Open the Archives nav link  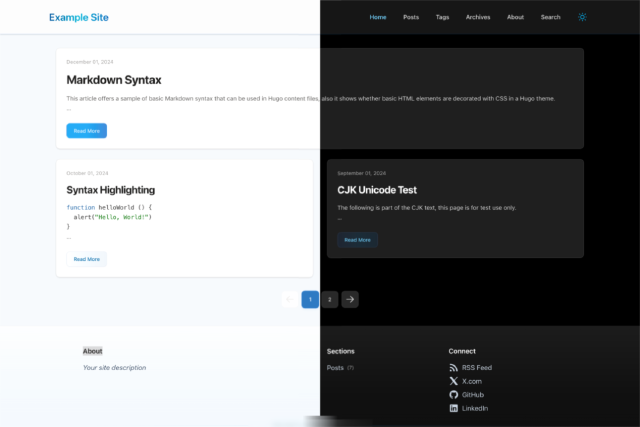point(478,17)
